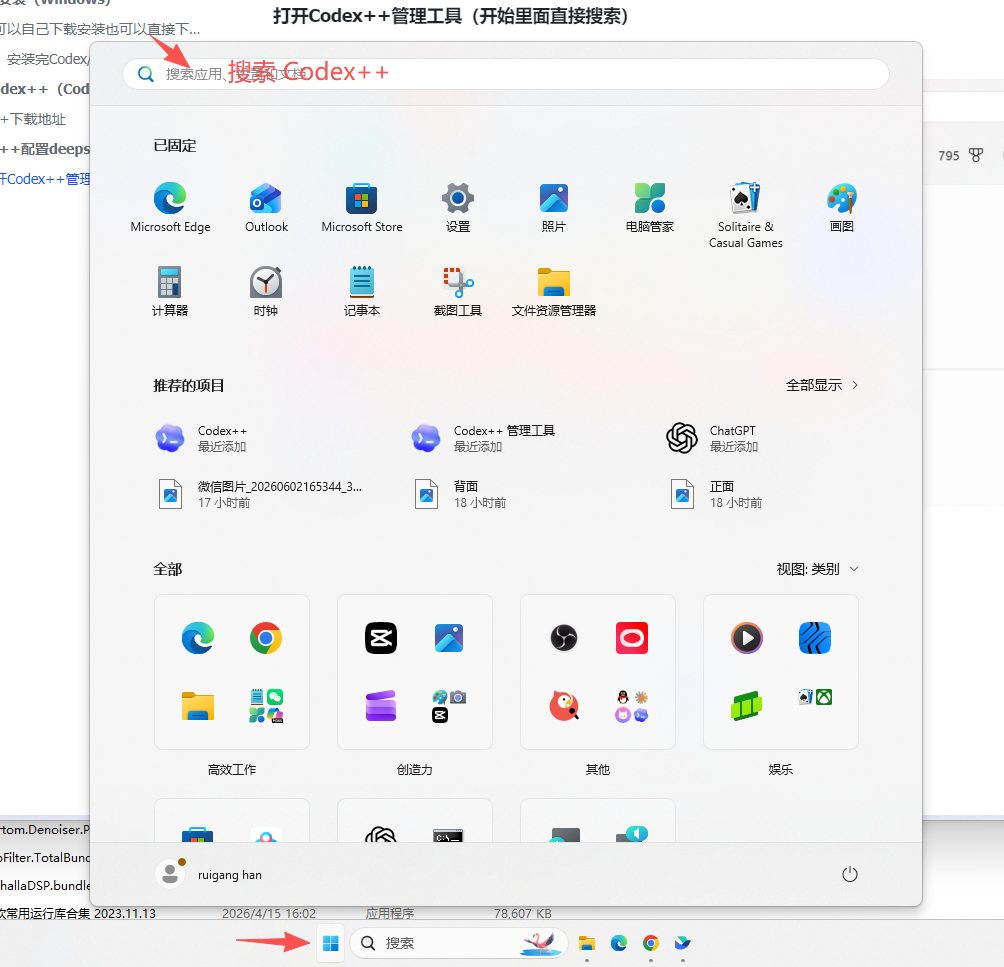The width and height of the screenshot is (1004, 967).
Task: Open 设置 gear icon in pinned apps
Action: pos(458,207)
